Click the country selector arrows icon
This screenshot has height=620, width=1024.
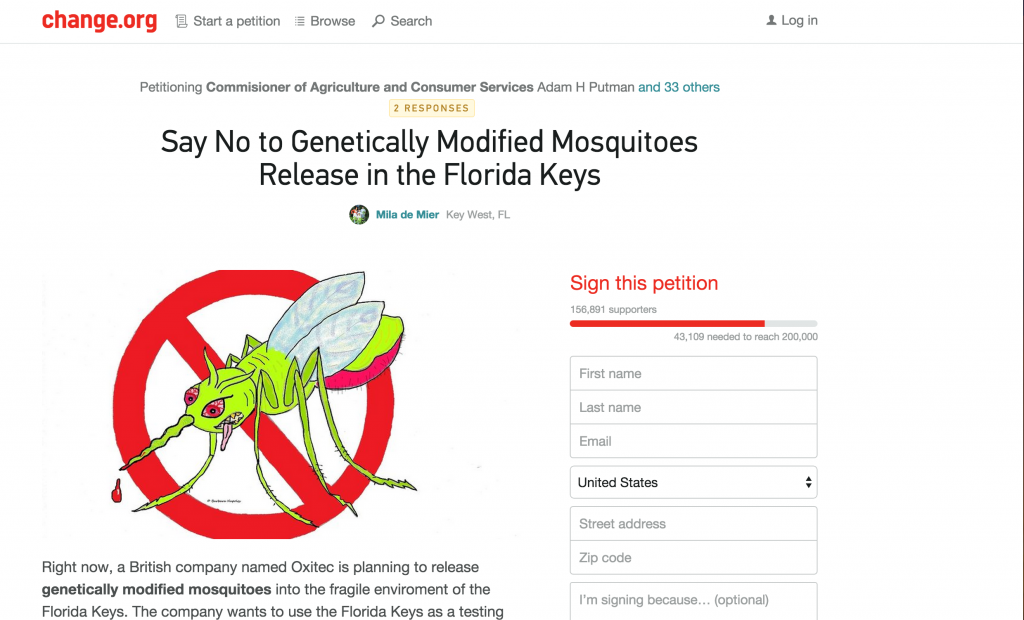(x=808, y=482)
